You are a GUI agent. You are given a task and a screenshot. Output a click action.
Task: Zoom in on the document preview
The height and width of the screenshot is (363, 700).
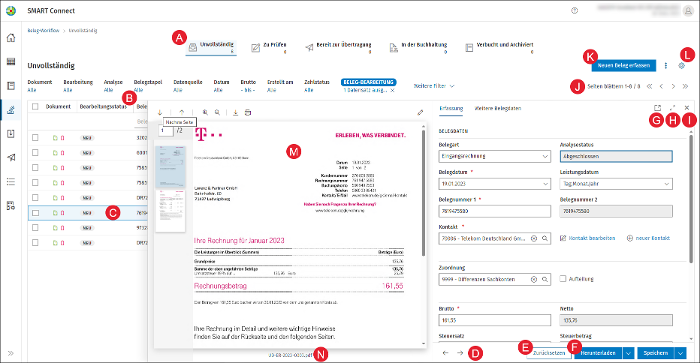pos(205,113)
